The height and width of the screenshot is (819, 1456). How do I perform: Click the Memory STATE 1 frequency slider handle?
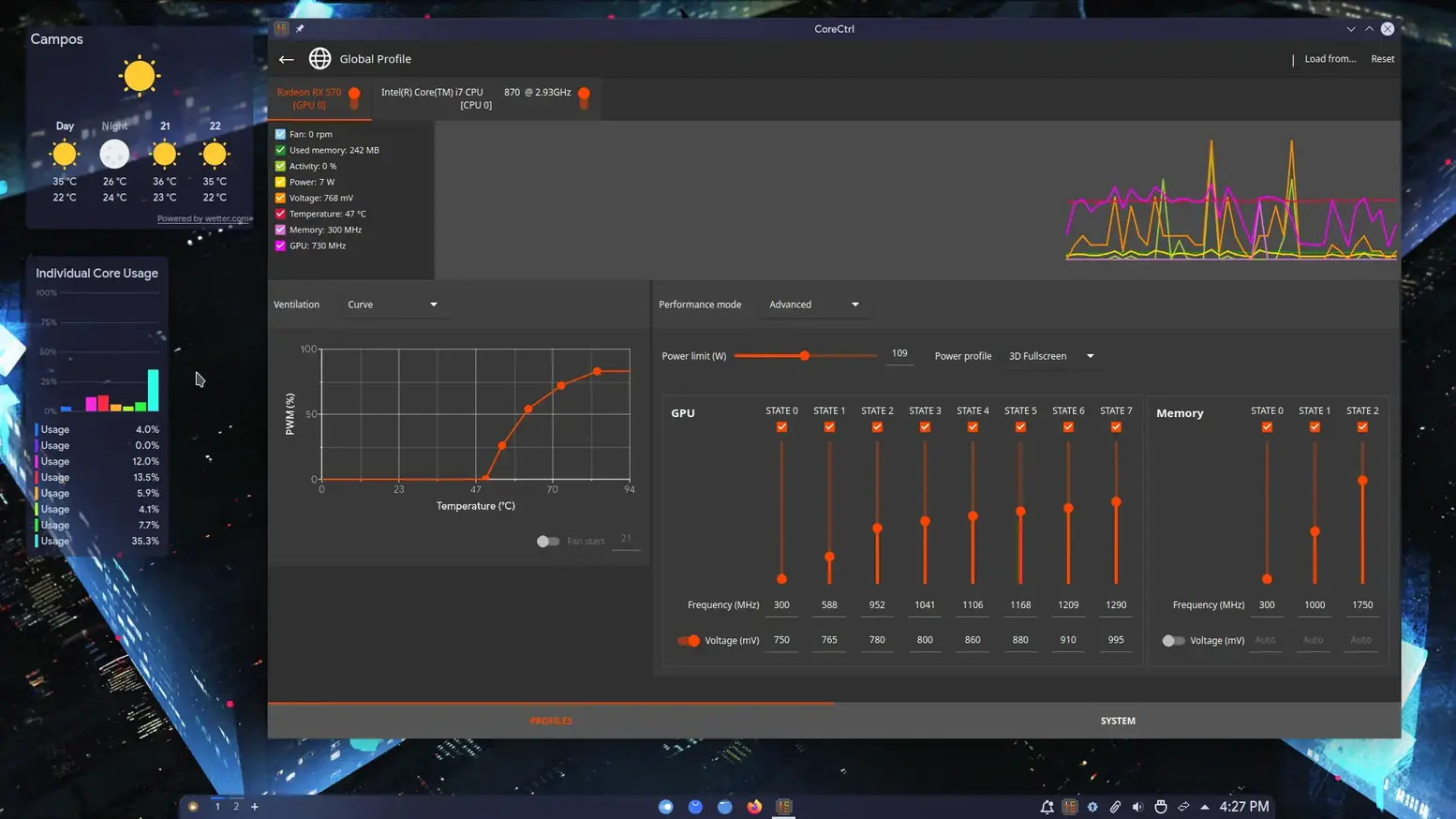(1315, 531)
